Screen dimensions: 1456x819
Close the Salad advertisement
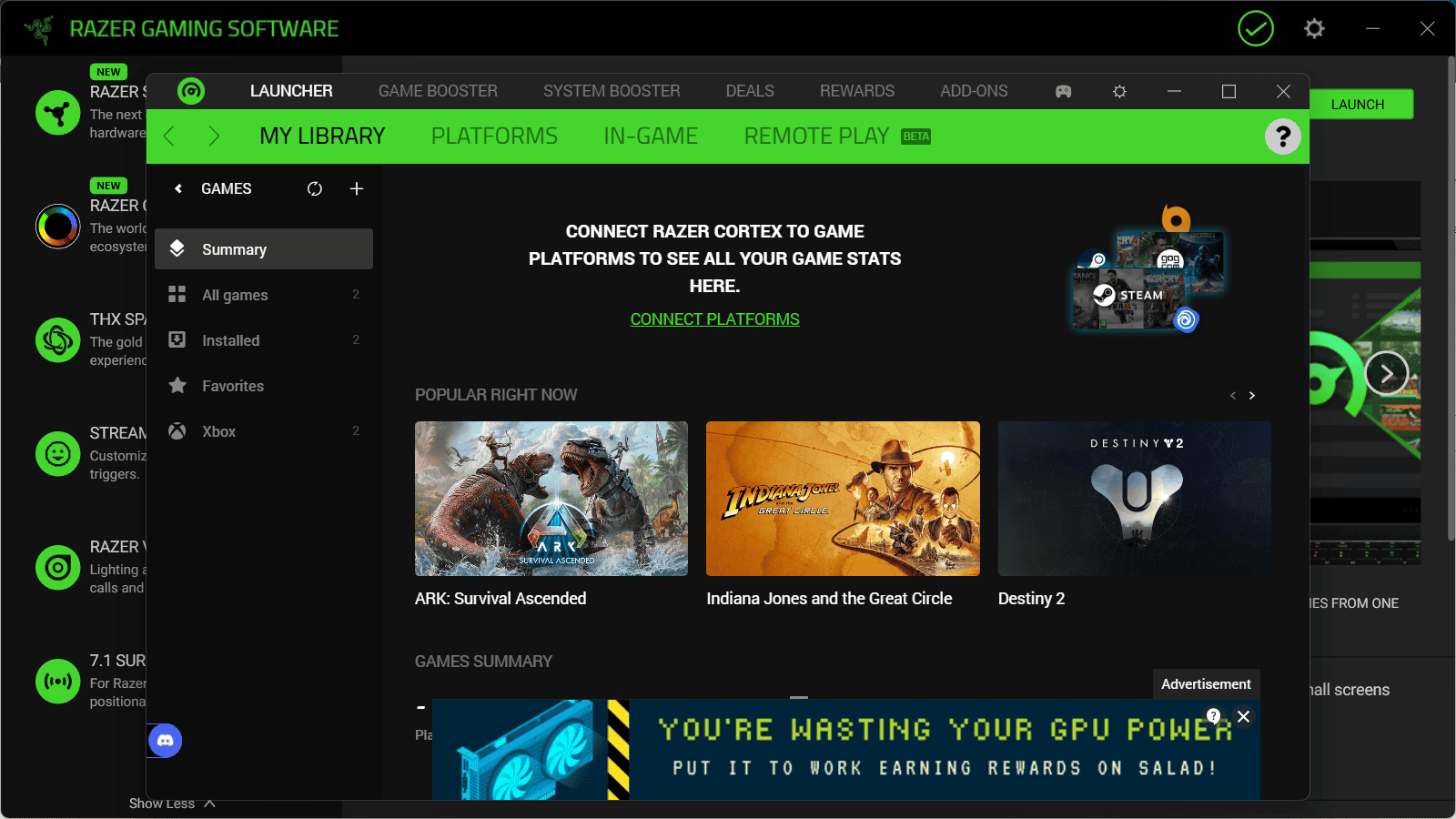point(1244,716)
